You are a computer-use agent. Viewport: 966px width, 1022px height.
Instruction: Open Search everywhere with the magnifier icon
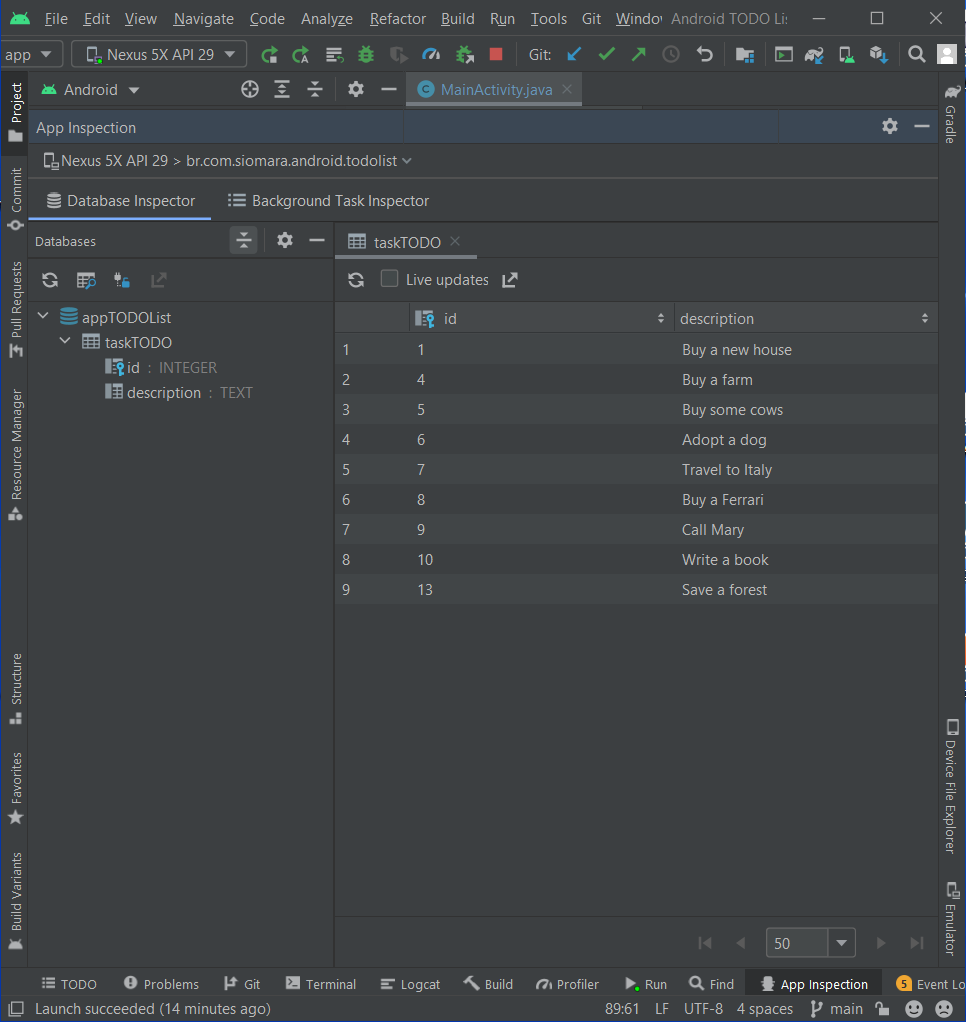click(917, 54)
